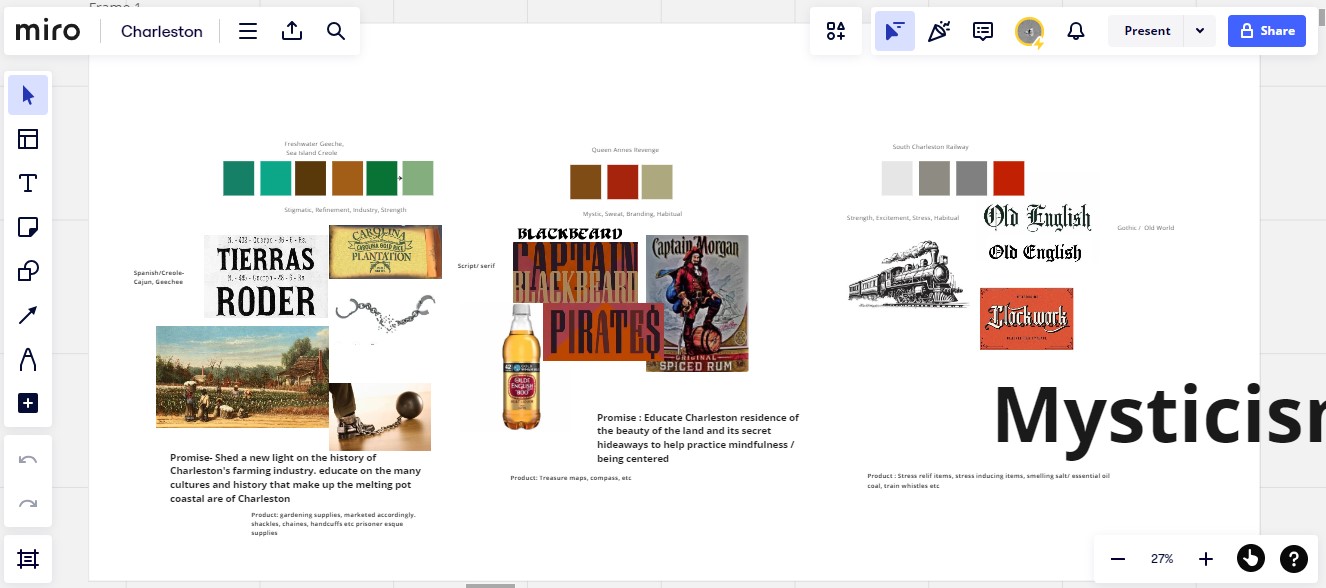
Task: Click the miro logo
Action: tap(48, 31)
